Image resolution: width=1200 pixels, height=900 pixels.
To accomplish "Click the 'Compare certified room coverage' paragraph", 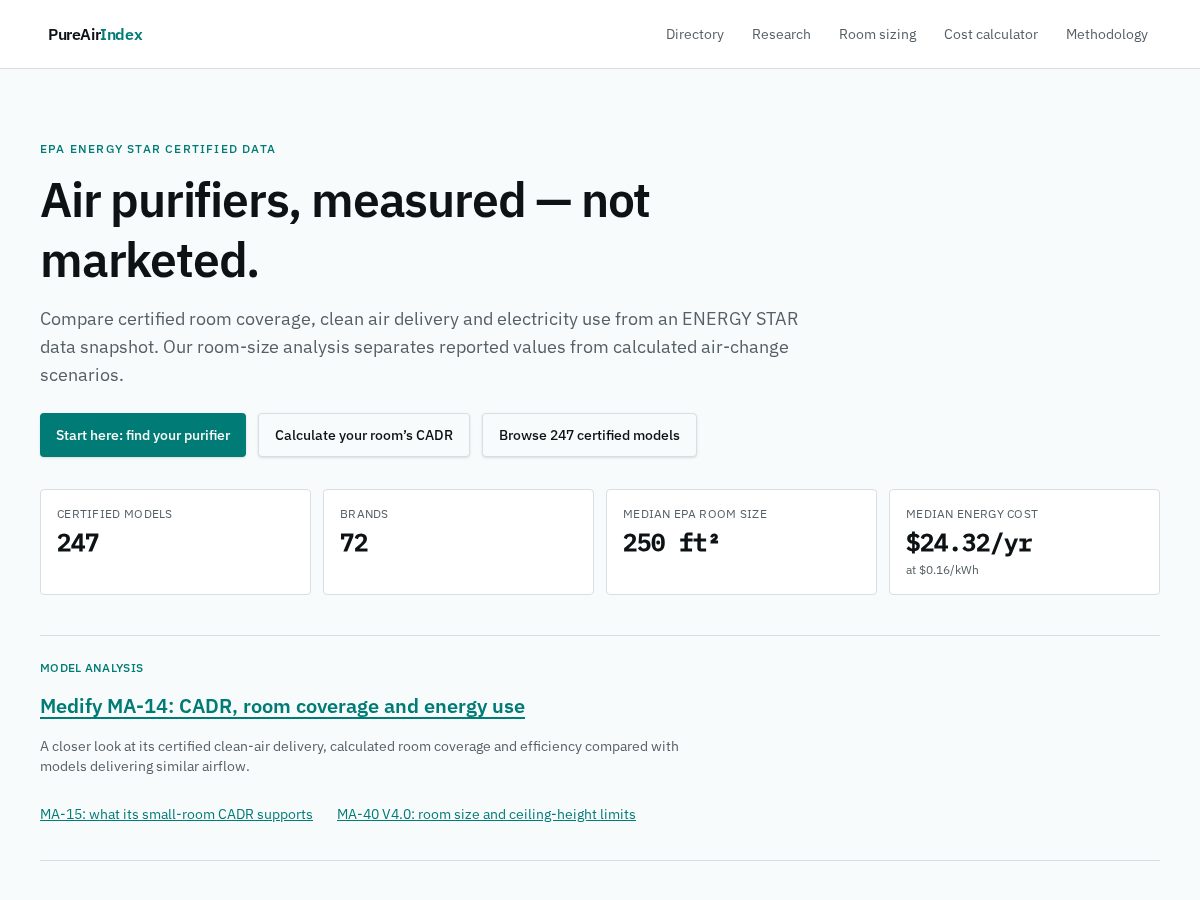I will pos(419,347).
